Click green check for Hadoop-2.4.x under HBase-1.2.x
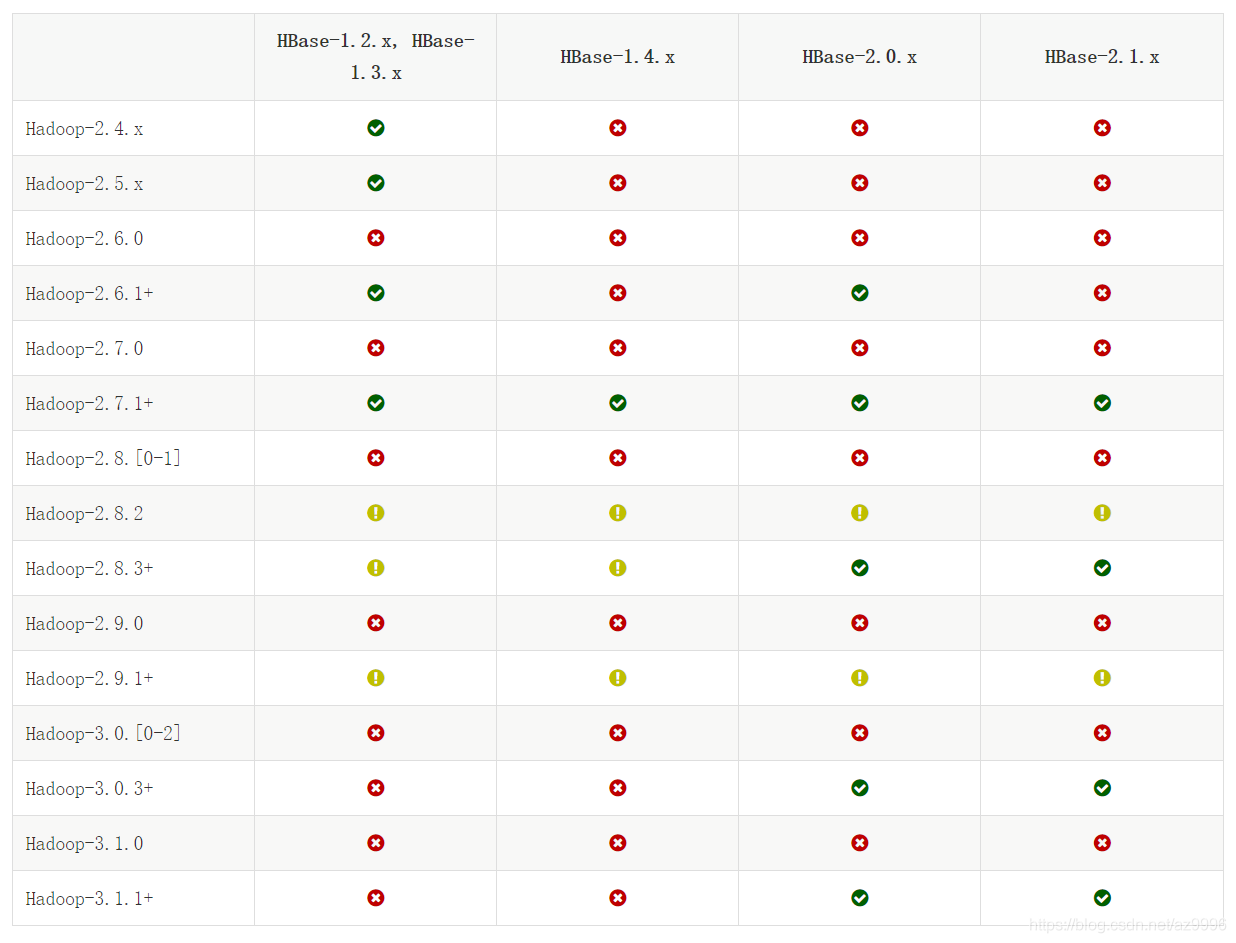Image resolution: width=1236 pixels, height=943 pixels. point(376,128)
